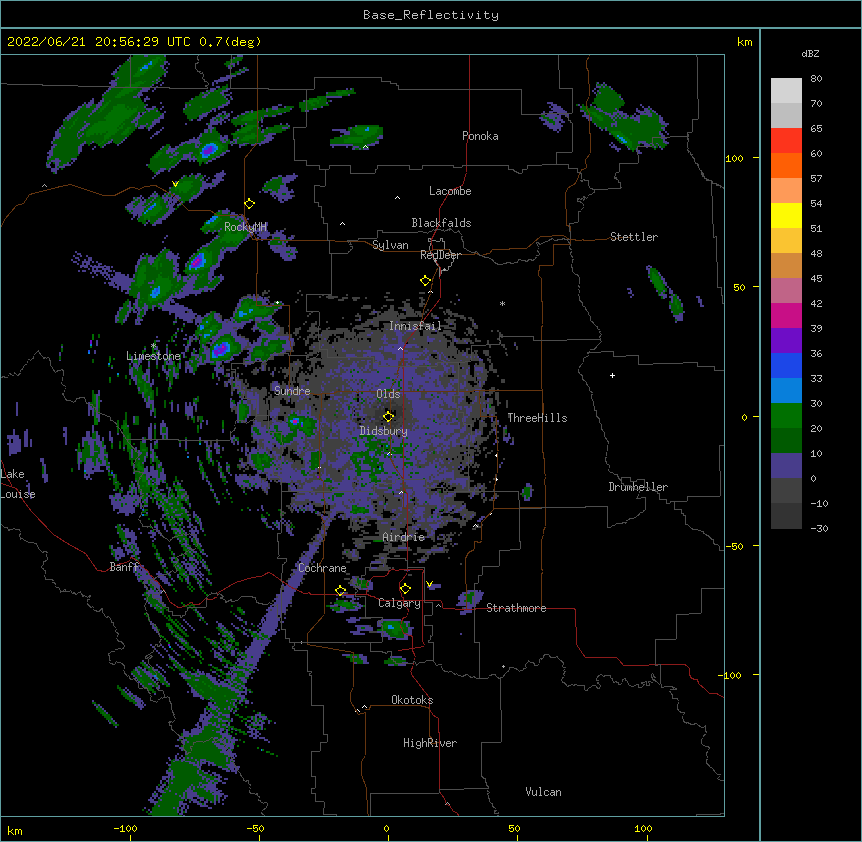The height and width of the screenshot is (842, 862).
Task: Click the yellow diamond marker near RockyMH
Action: pos(250,204)
